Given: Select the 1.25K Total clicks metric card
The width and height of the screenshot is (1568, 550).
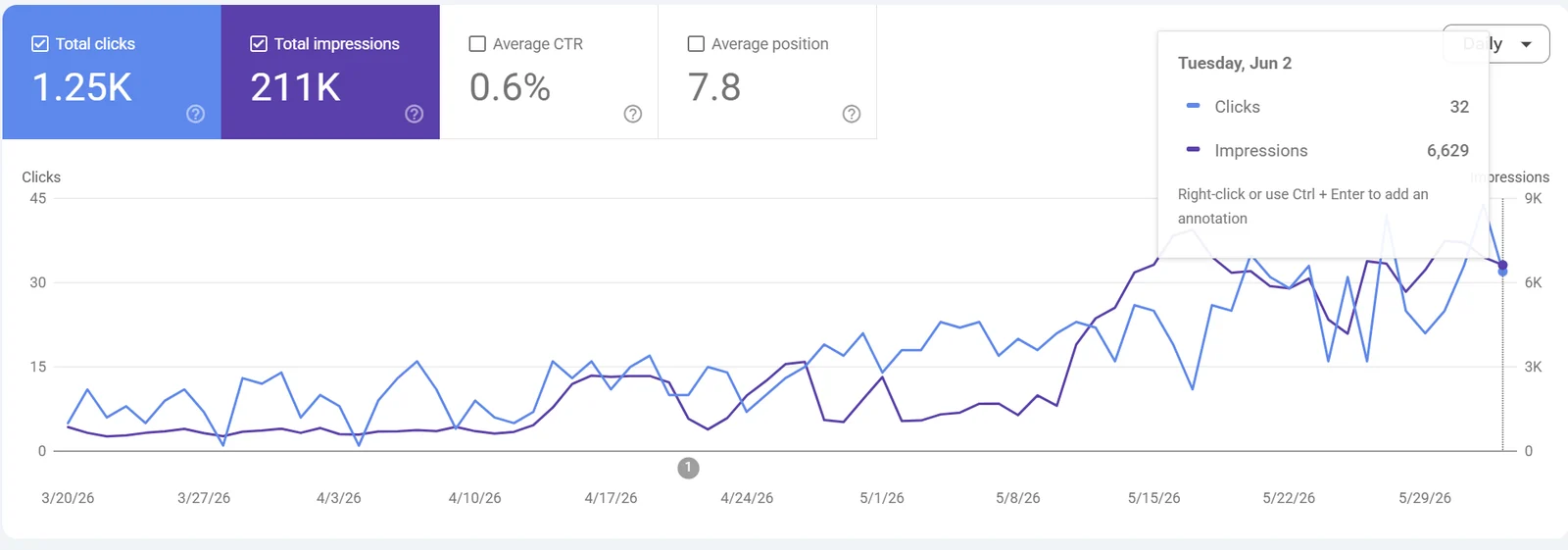Looking at the screenshot, I should tap(112, 72).
